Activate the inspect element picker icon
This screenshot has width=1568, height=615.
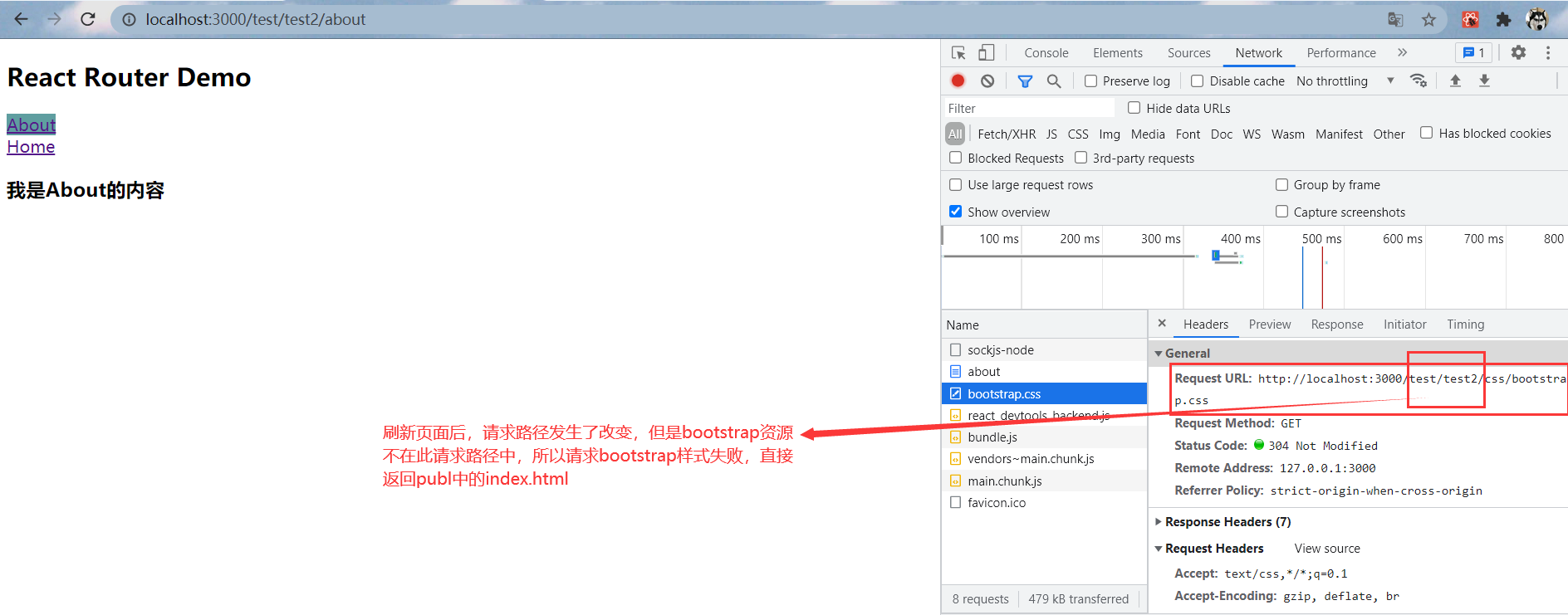[x=958, y=52]
